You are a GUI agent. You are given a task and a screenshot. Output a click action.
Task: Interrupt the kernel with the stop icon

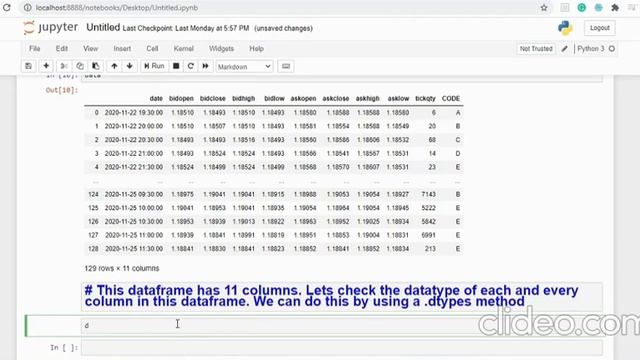176,66
